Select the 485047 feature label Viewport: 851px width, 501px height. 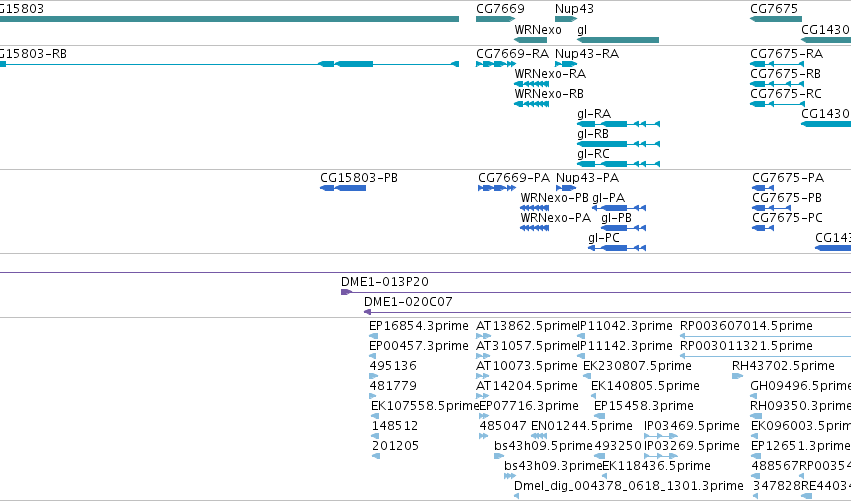click(x=503, y=427)
